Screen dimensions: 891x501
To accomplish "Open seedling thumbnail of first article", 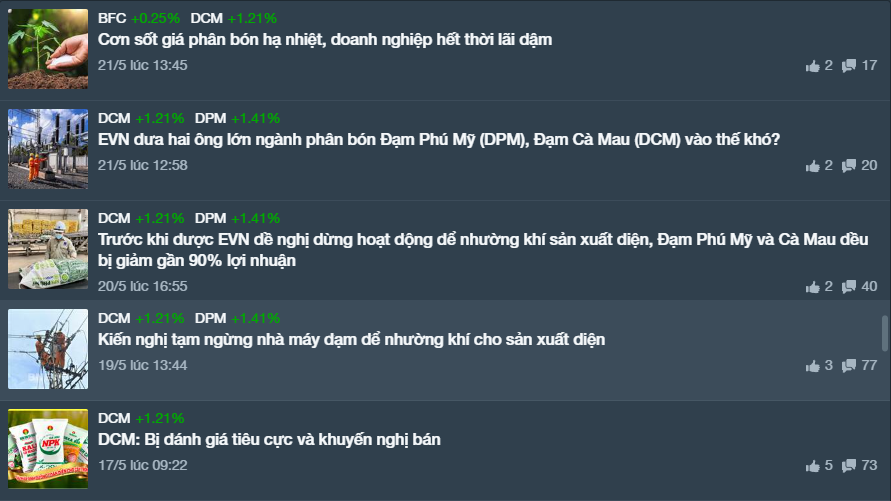I will pyautogui.click(x=48, y=49).
